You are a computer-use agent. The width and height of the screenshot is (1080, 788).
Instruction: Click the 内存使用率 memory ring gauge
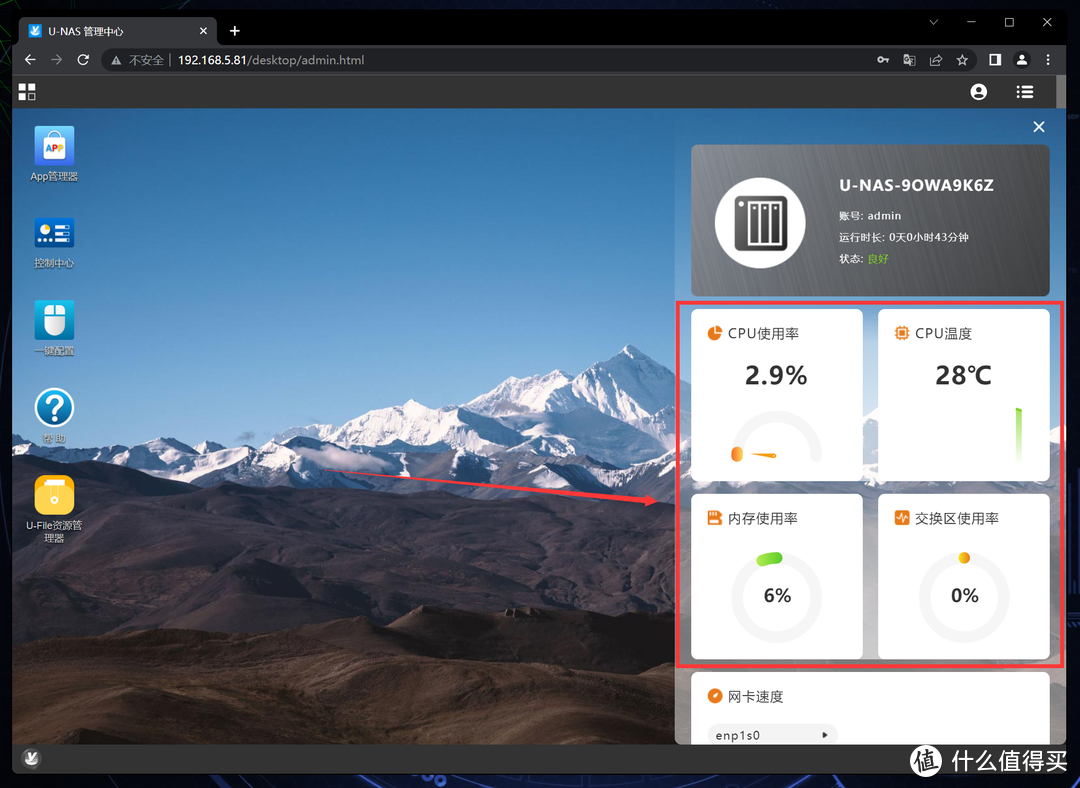pyautogui.click(x=776, y=596)
